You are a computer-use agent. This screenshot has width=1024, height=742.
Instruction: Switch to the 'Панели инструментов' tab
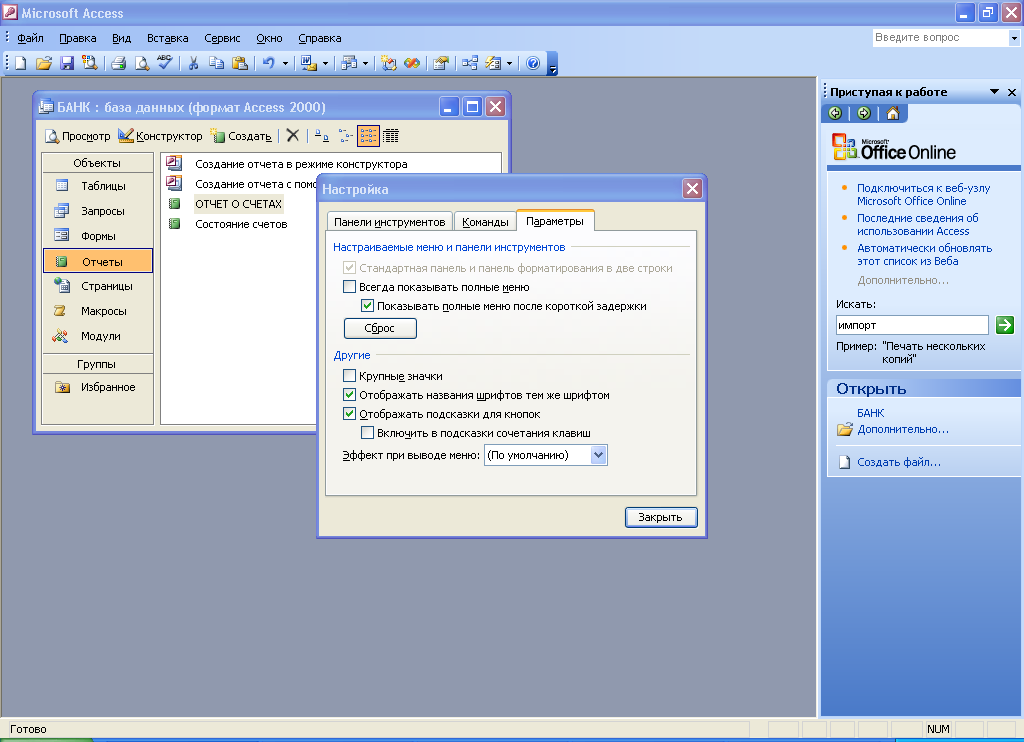click(389, 222)
